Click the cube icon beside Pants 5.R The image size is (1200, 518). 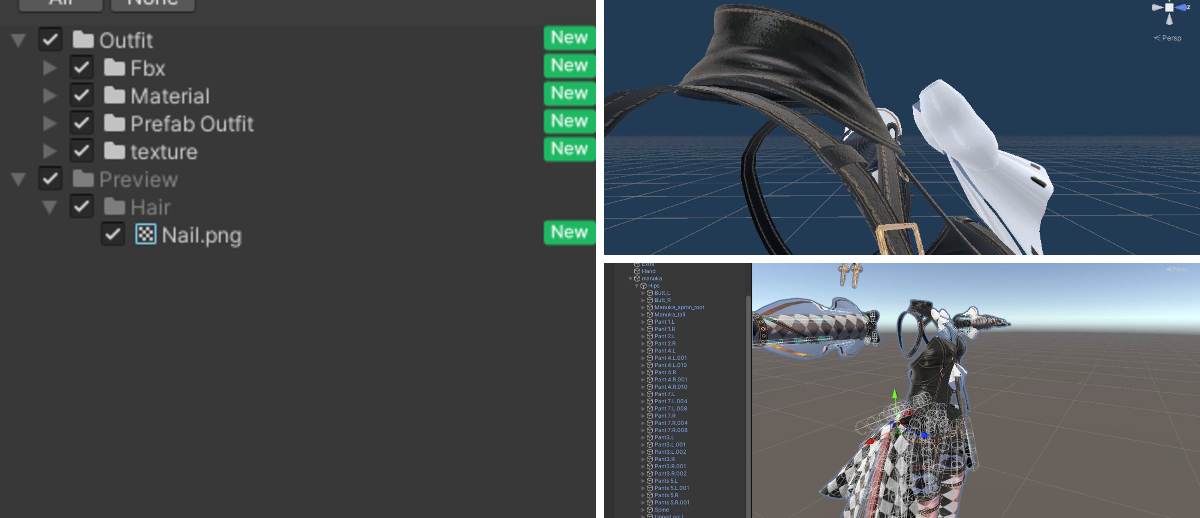point(650,495)
